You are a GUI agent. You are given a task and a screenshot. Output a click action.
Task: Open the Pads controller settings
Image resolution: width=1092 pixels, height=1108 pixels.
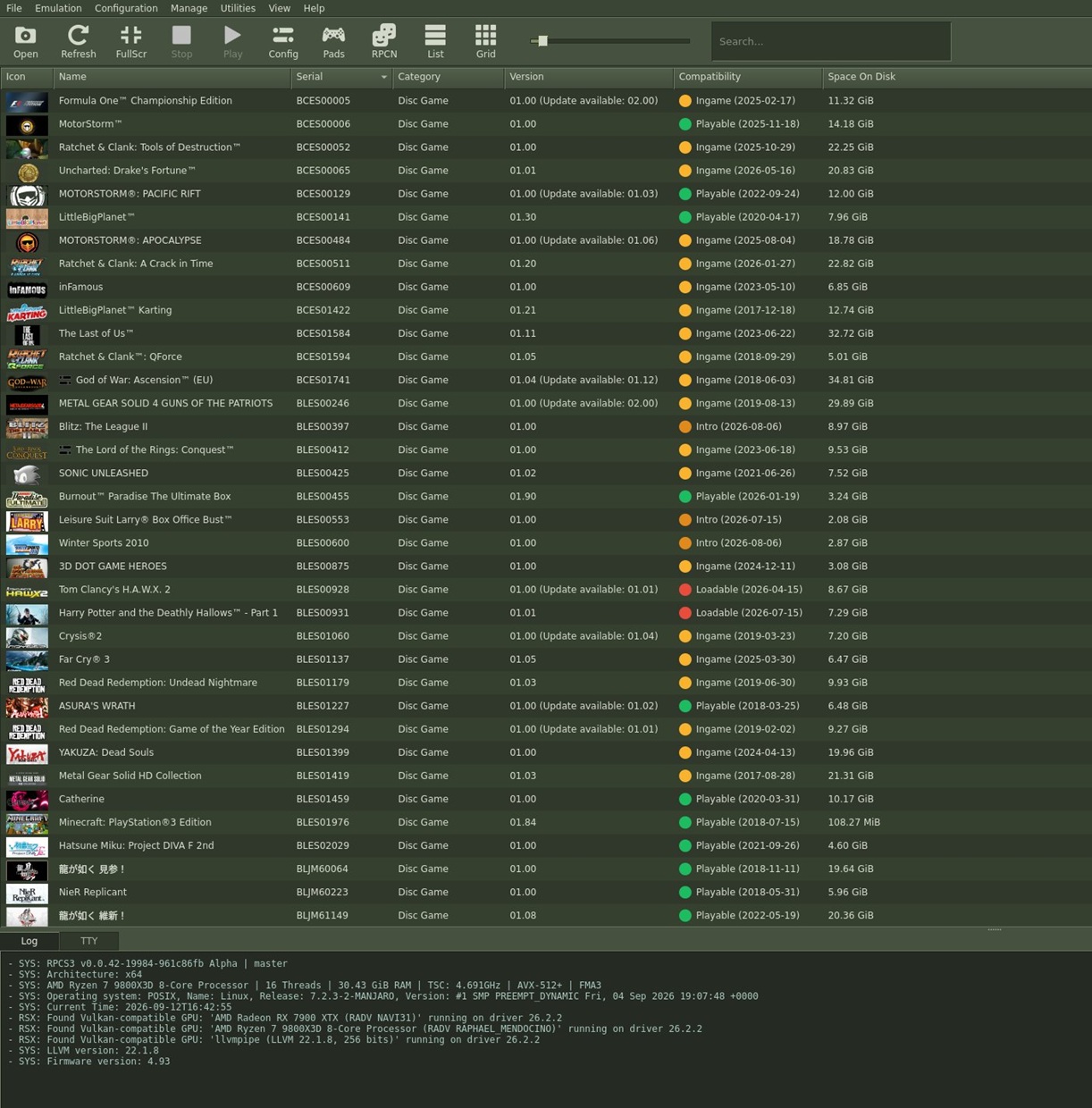[x=333, y=41]
